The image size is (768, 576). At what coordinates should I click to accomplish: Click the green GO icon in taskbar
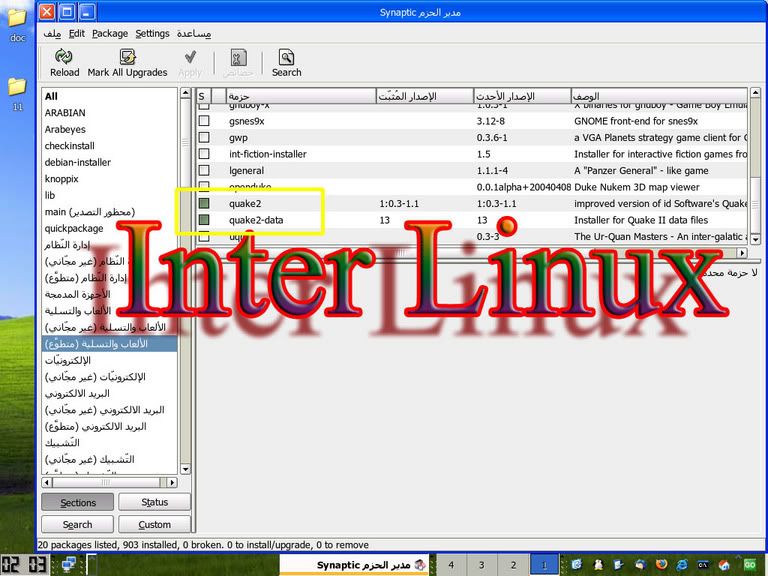pyautogui.click(x=749, y=565)
